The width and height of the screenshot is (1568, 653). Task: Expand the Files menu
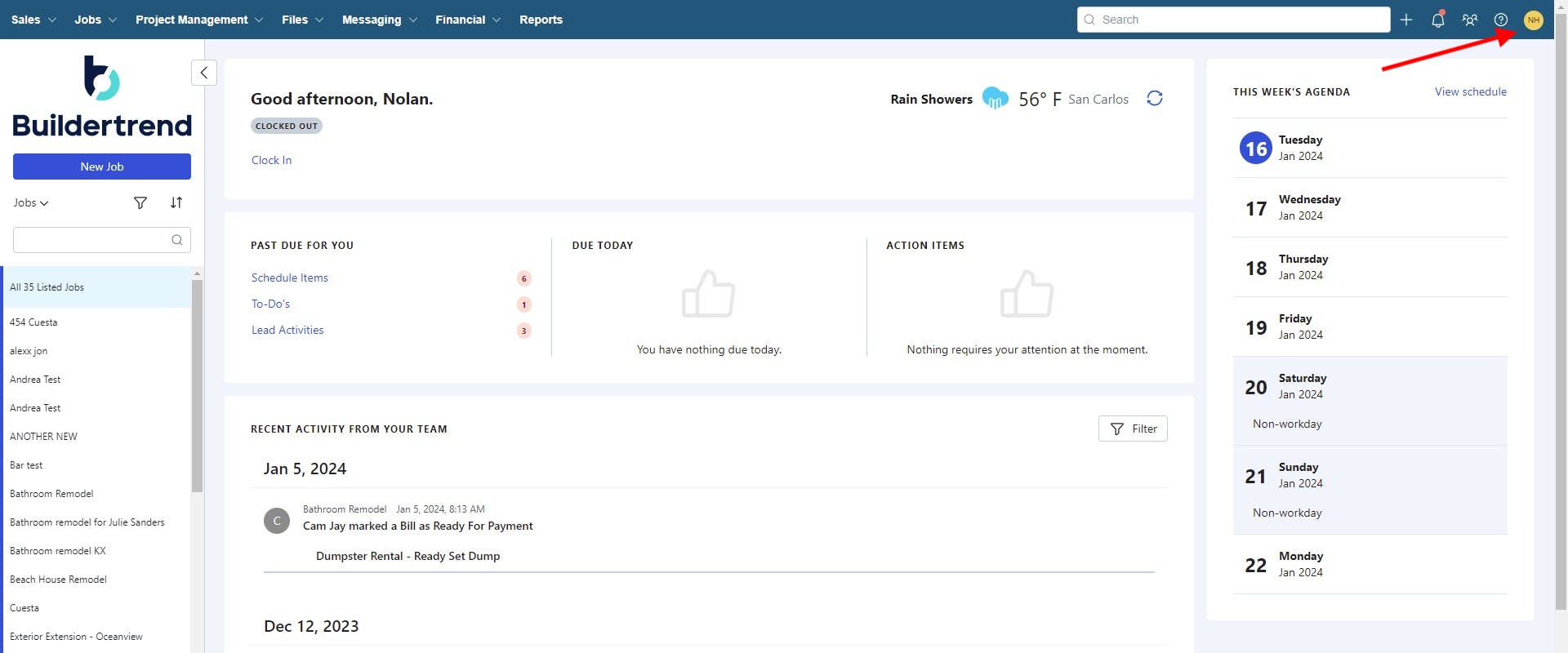303,20
